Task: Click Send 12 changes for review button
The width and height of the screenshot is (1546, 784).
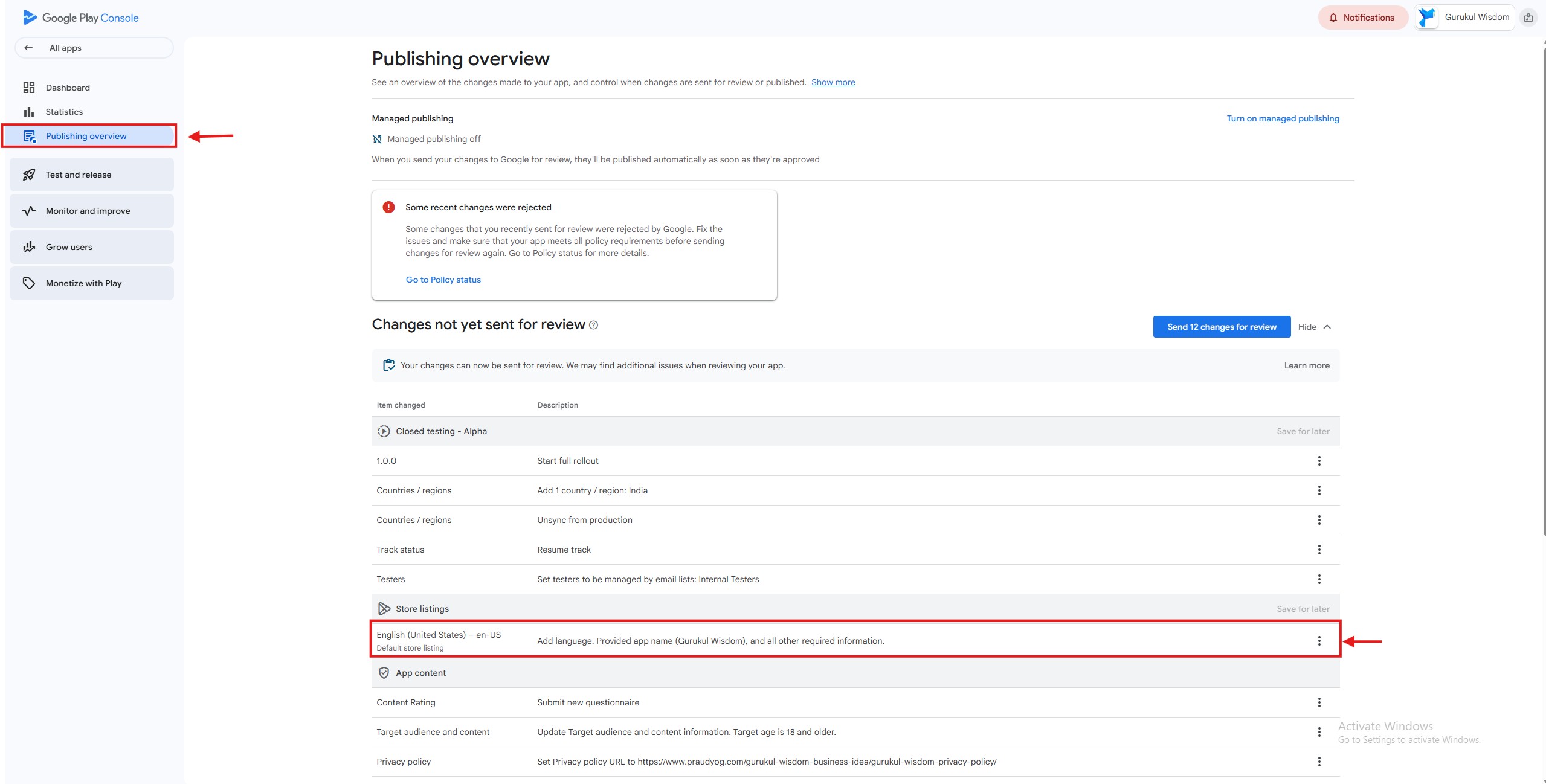Action: click(x=1221, y=327)
